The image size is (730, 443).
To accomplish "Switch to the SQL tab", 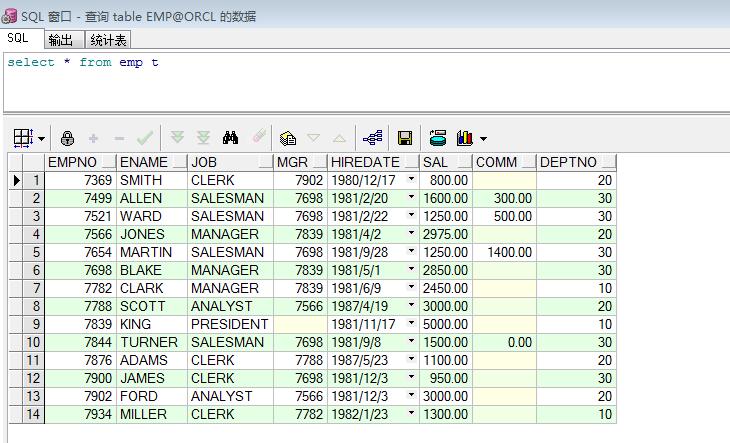I will coord(18,38).
